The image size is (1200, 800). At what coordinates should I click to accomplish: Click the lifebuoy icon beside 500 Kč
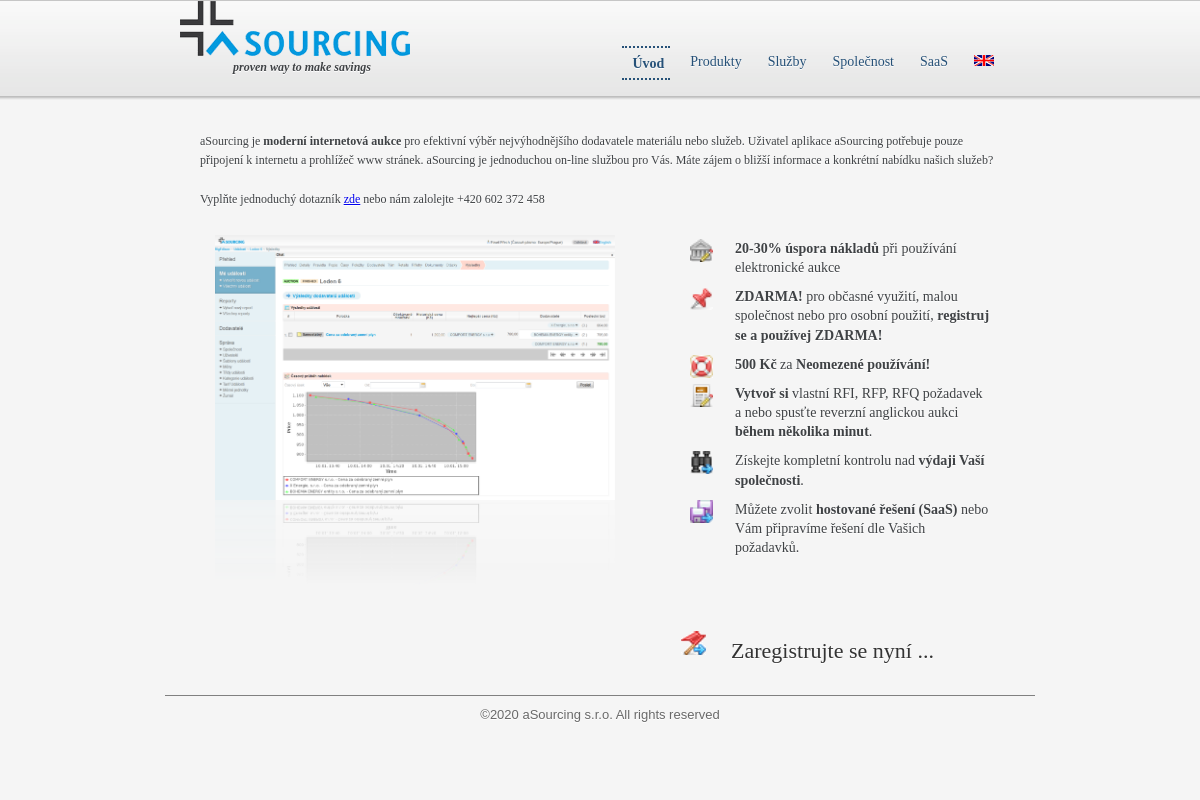700,365
